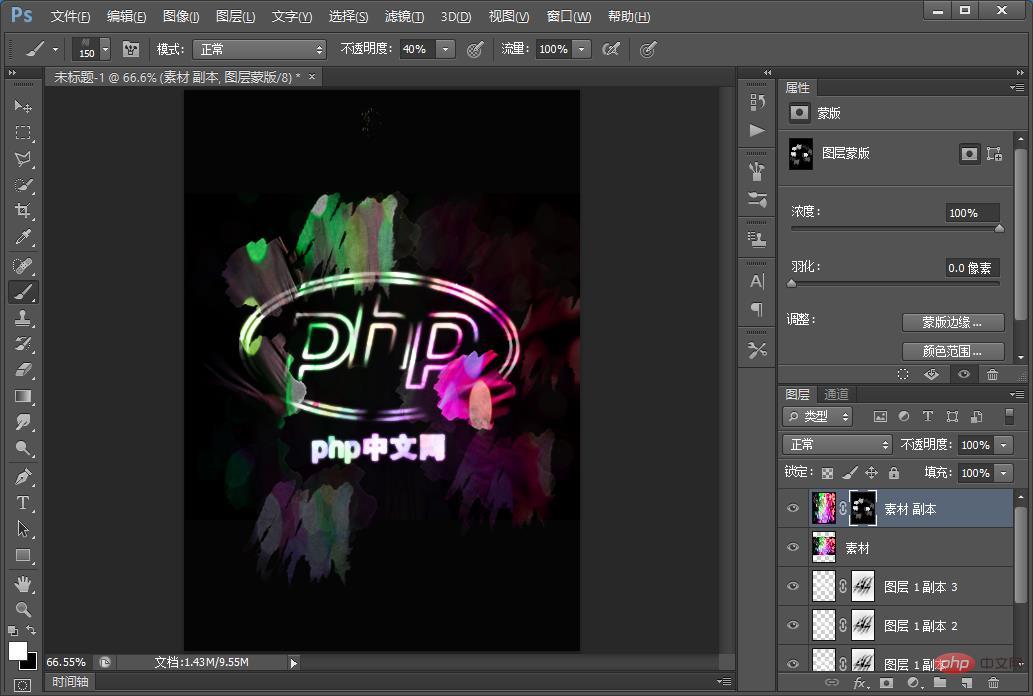The height and width of the screenshot is (696, 1033).
Task: Select the Rectangle shape tool
Action: [x=23, y=556]
